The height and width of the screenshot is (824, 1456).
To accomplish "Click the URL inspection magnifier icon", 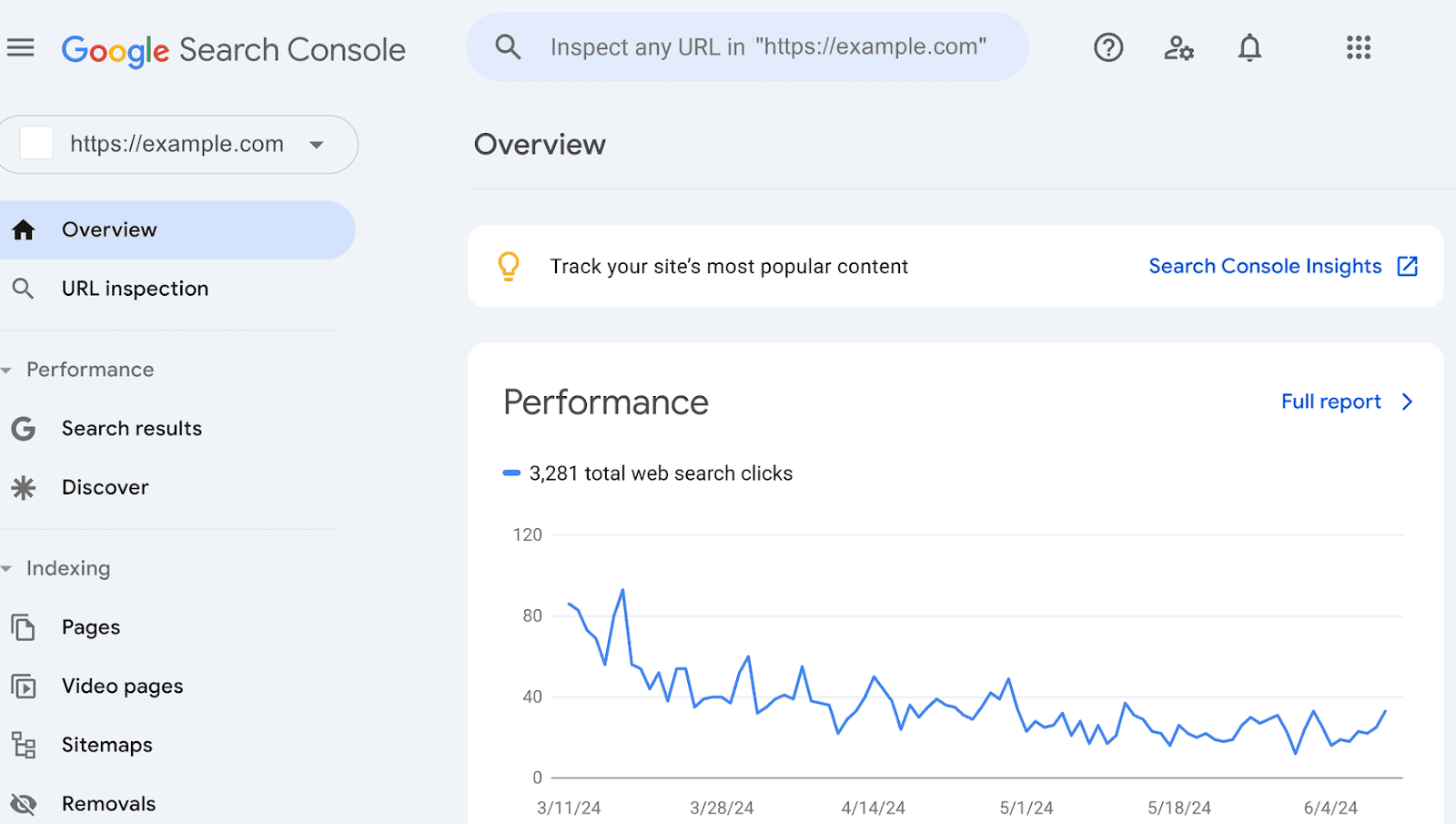I will 23,289.
